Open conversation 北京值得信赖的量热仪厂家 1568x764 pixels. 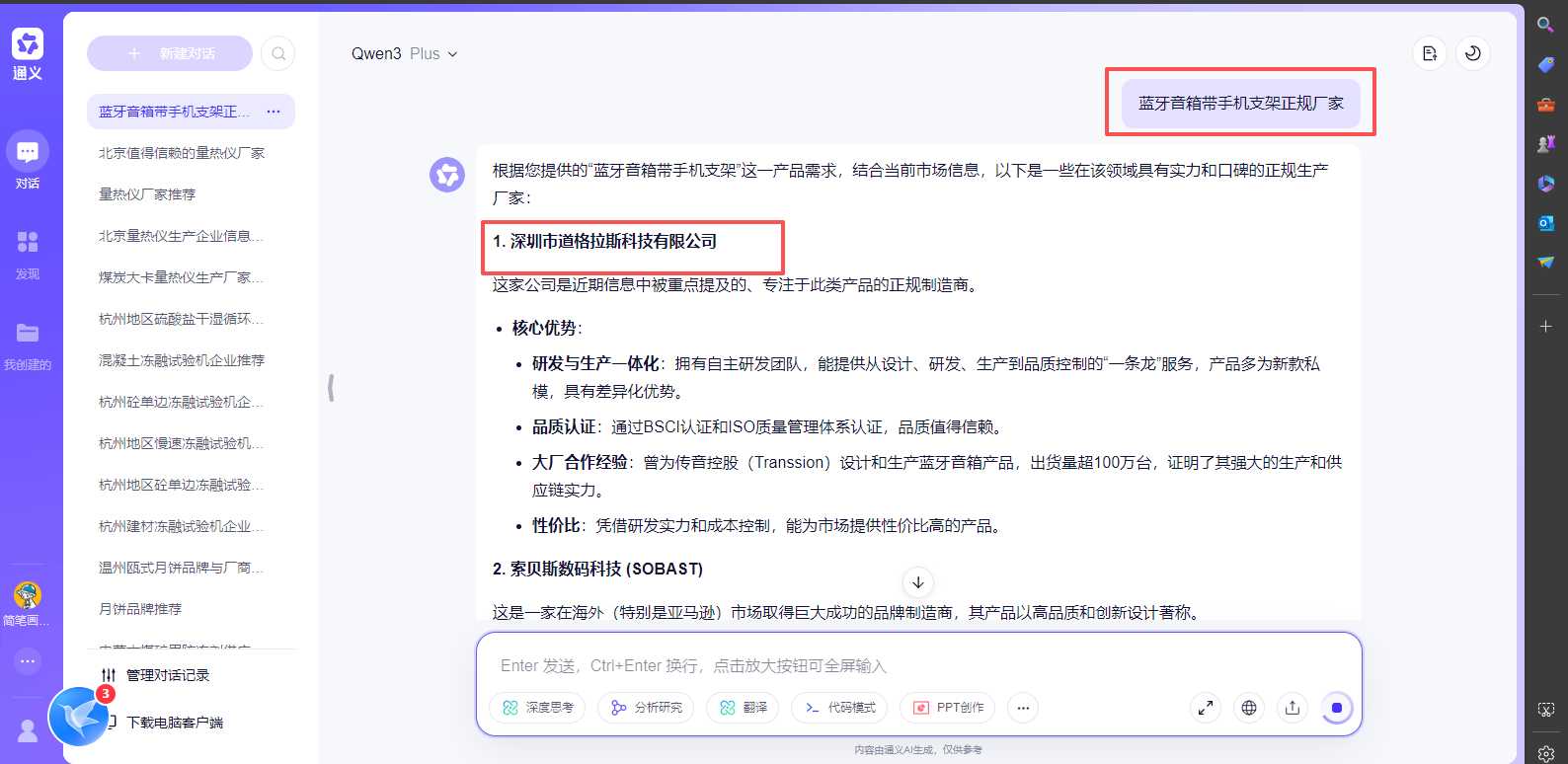point(182,153)
